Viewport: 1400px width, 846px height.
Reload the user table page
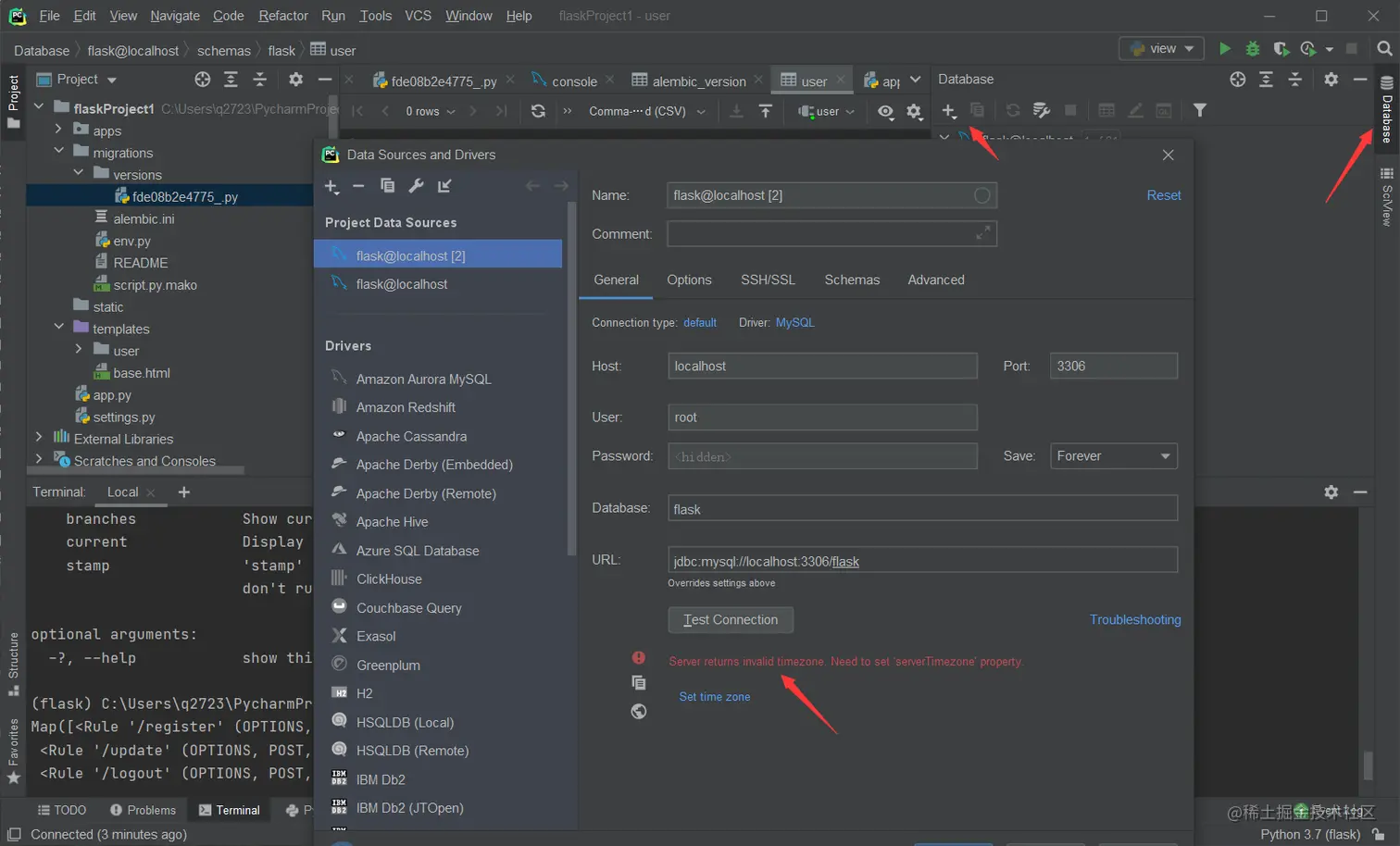tap(538, 111)
